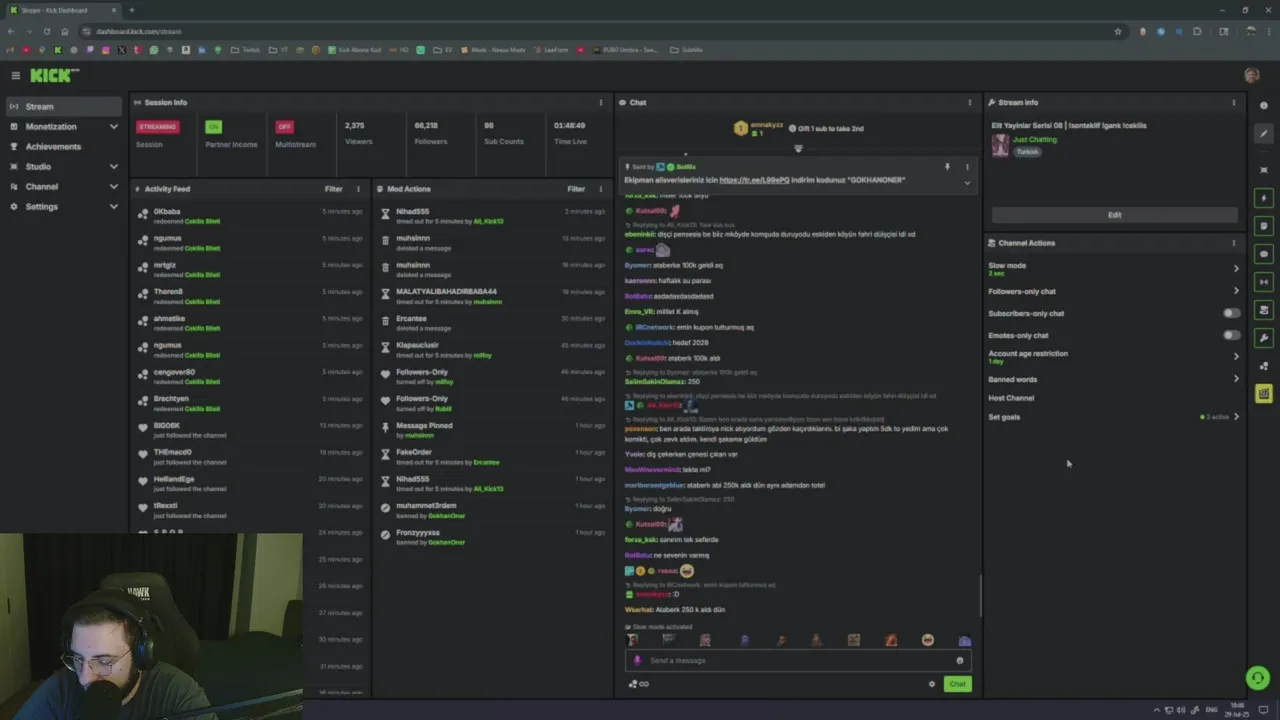
Task: Toggle Emotes-only chat switch
Action: [1231, 335]
